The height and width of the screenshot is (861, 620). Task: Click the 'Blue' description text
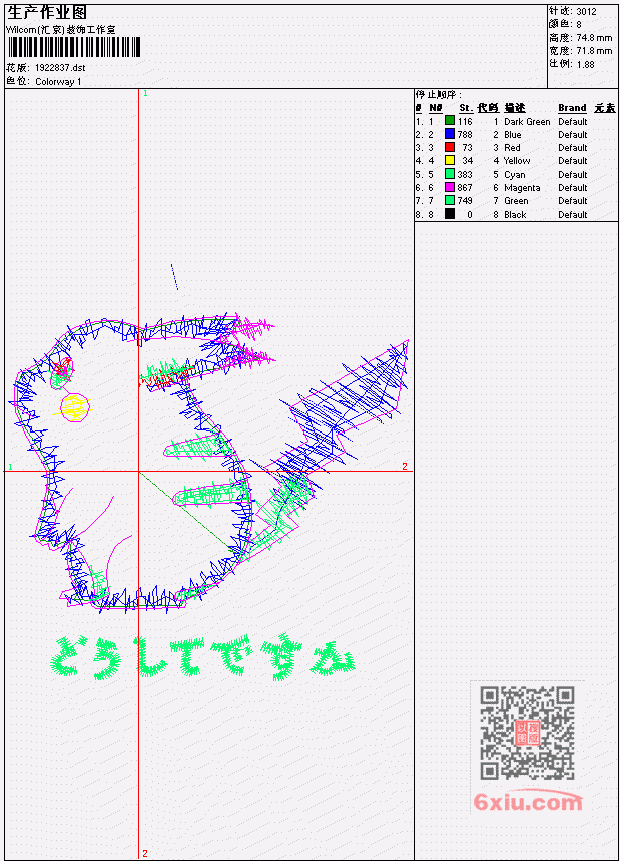coord(513,135)
